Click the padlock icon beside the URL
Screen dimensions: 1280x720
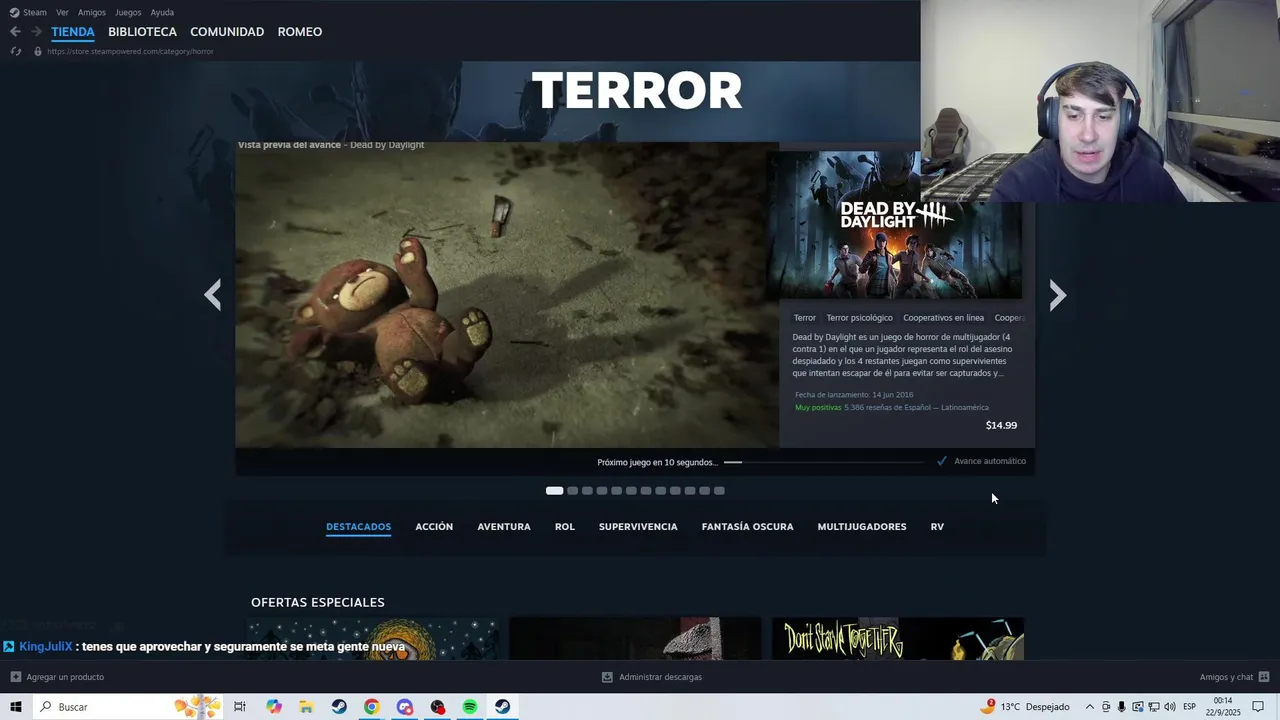[x=38, y=51]
